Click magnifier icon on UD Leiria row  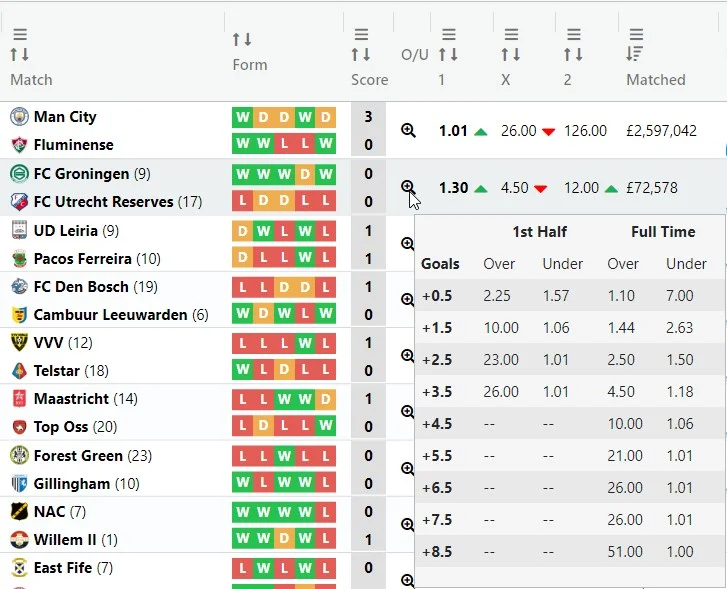coord(408,243)
